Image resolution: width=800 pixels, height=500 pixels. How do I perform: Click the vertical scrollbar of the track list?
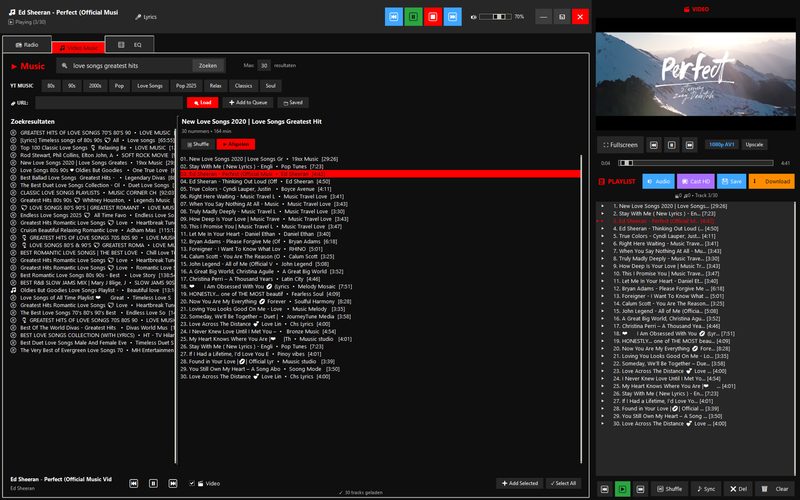click(581, 309)
